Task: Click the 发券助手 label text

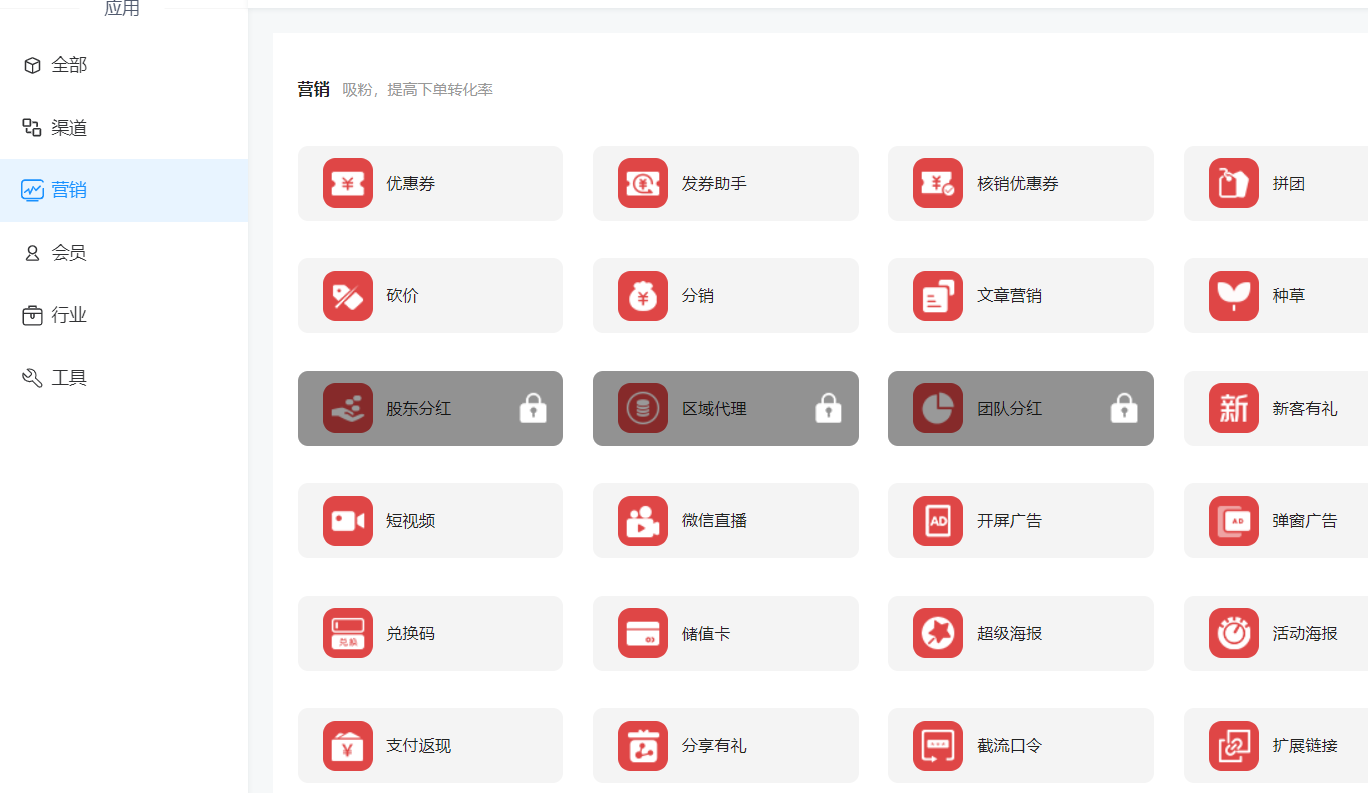Action: tap(714, 184)
